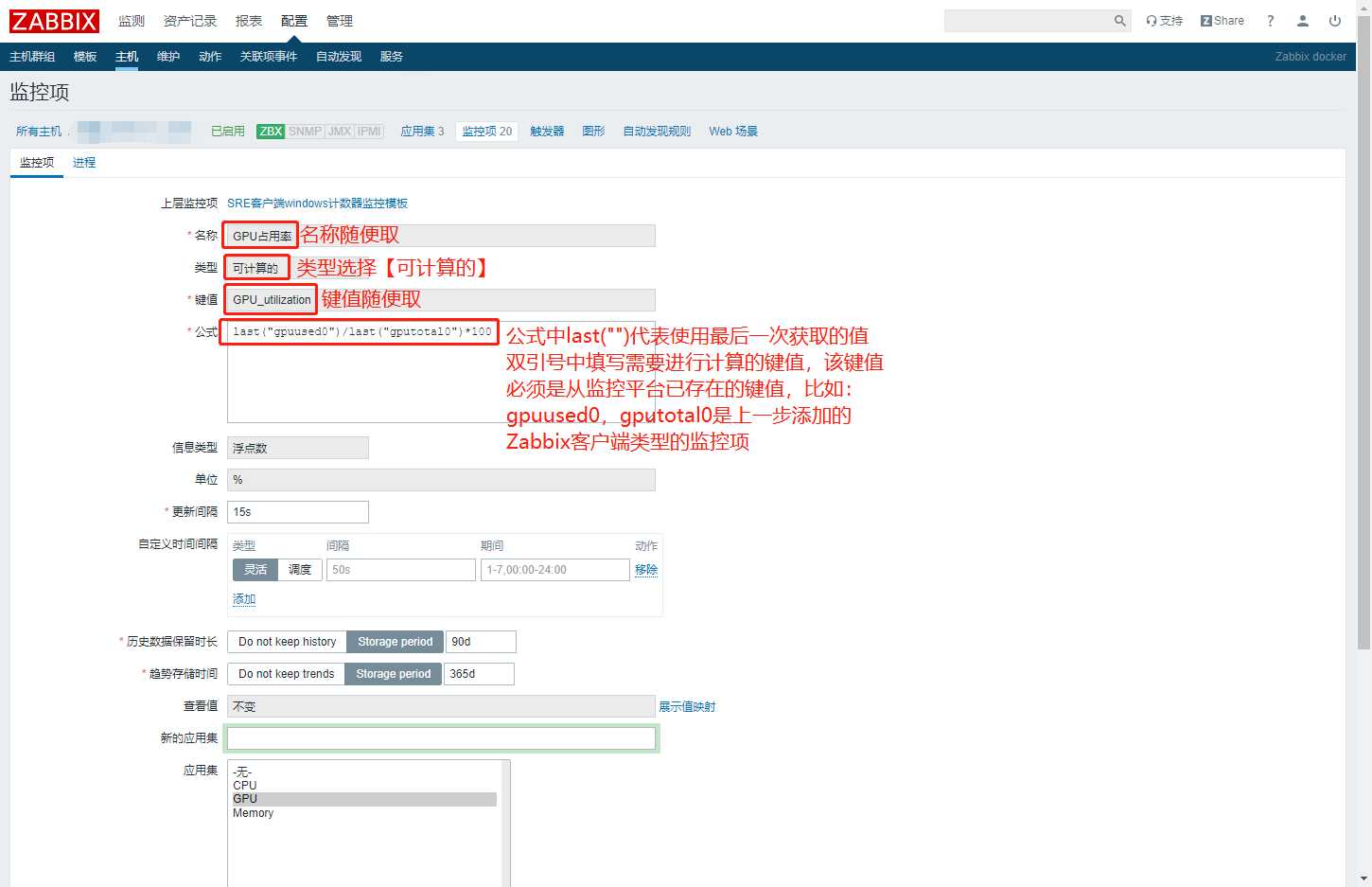Click the logout power icon
This screenshot has width=1372, height=887.
[x=1335, y=21]
